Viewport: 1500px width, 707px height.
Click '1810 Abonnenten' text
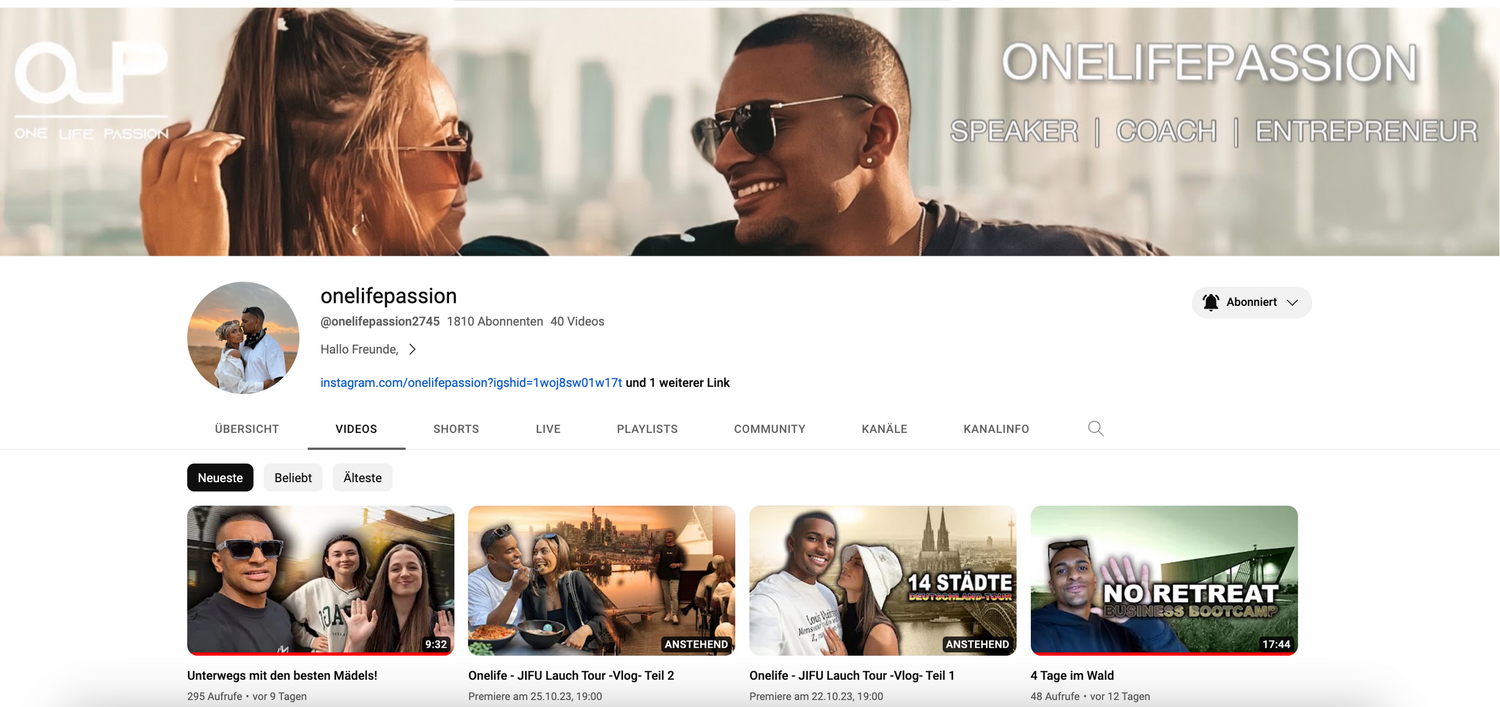[495, 322]
